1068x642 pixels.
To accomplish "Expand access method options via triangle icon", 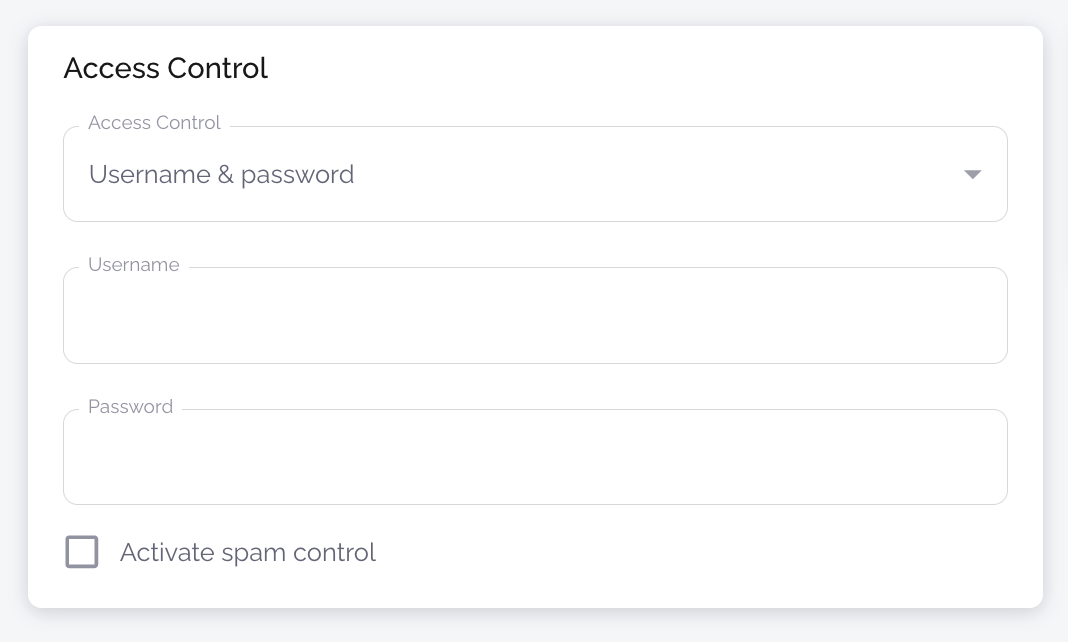I will [972, 175].
